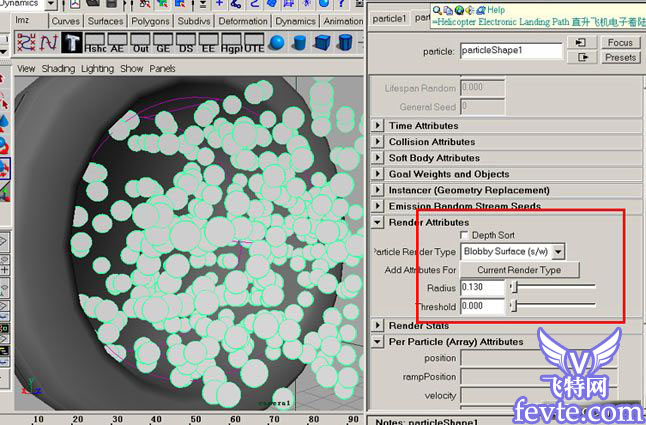Click the particle name field particleShape1
The width and height of the screenshot is (646, 425).
[x=511, y=51]
